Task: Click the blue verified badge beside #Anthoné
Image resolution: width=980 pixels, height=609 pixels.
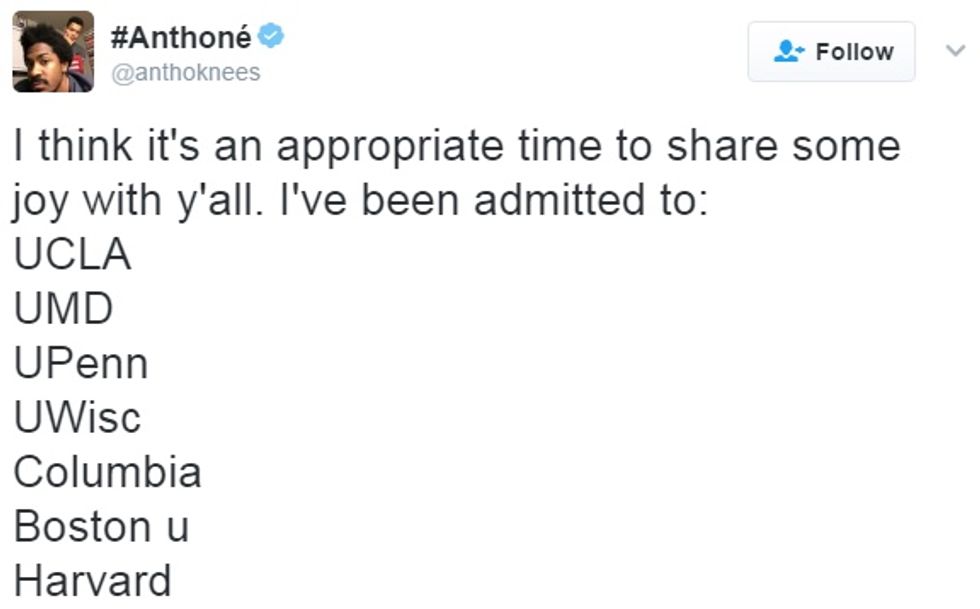Action: pyautogui.click(x=270, y=37)
